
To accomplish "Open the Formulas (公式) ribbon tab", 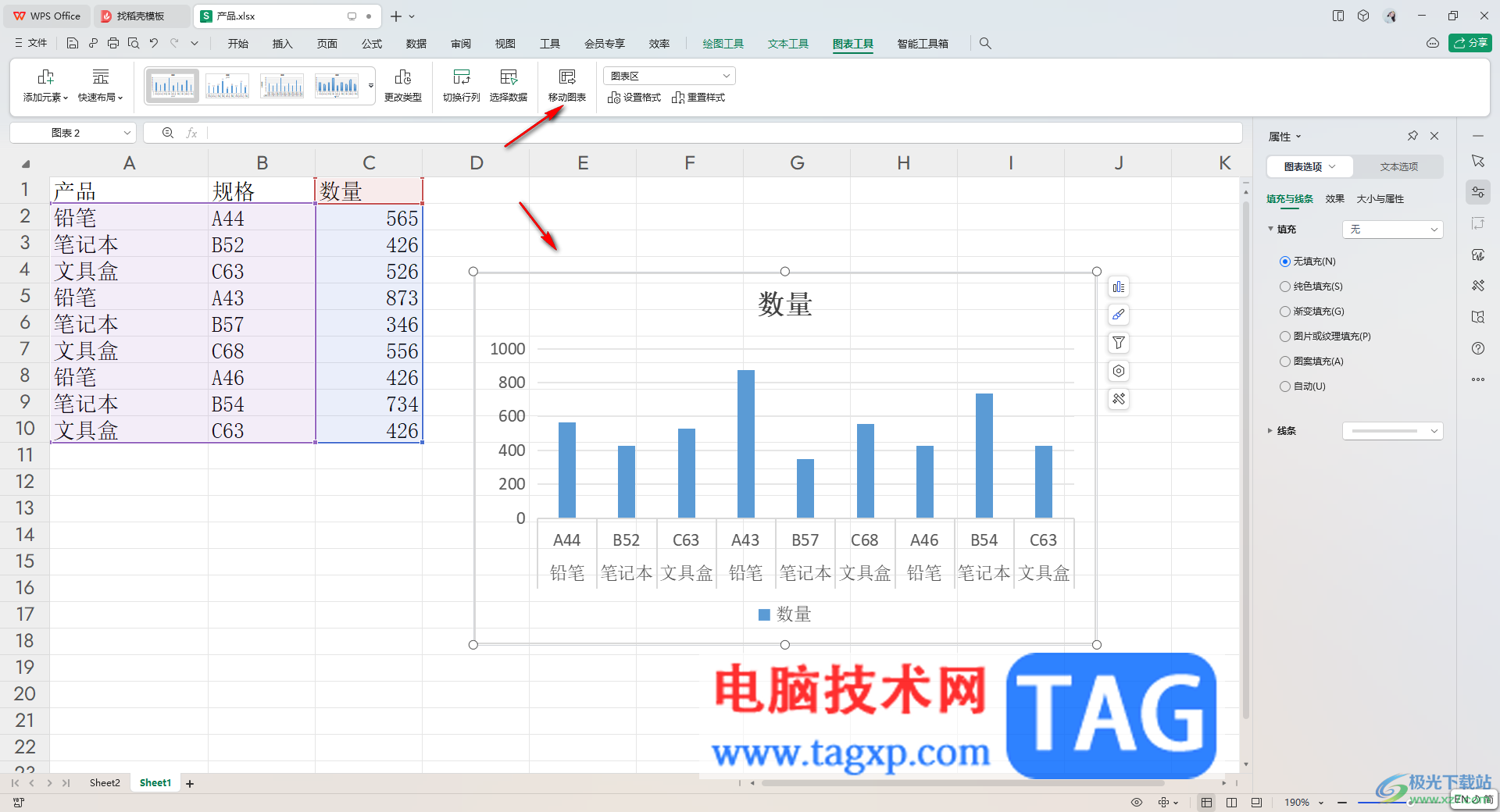I will coord(372,44).
